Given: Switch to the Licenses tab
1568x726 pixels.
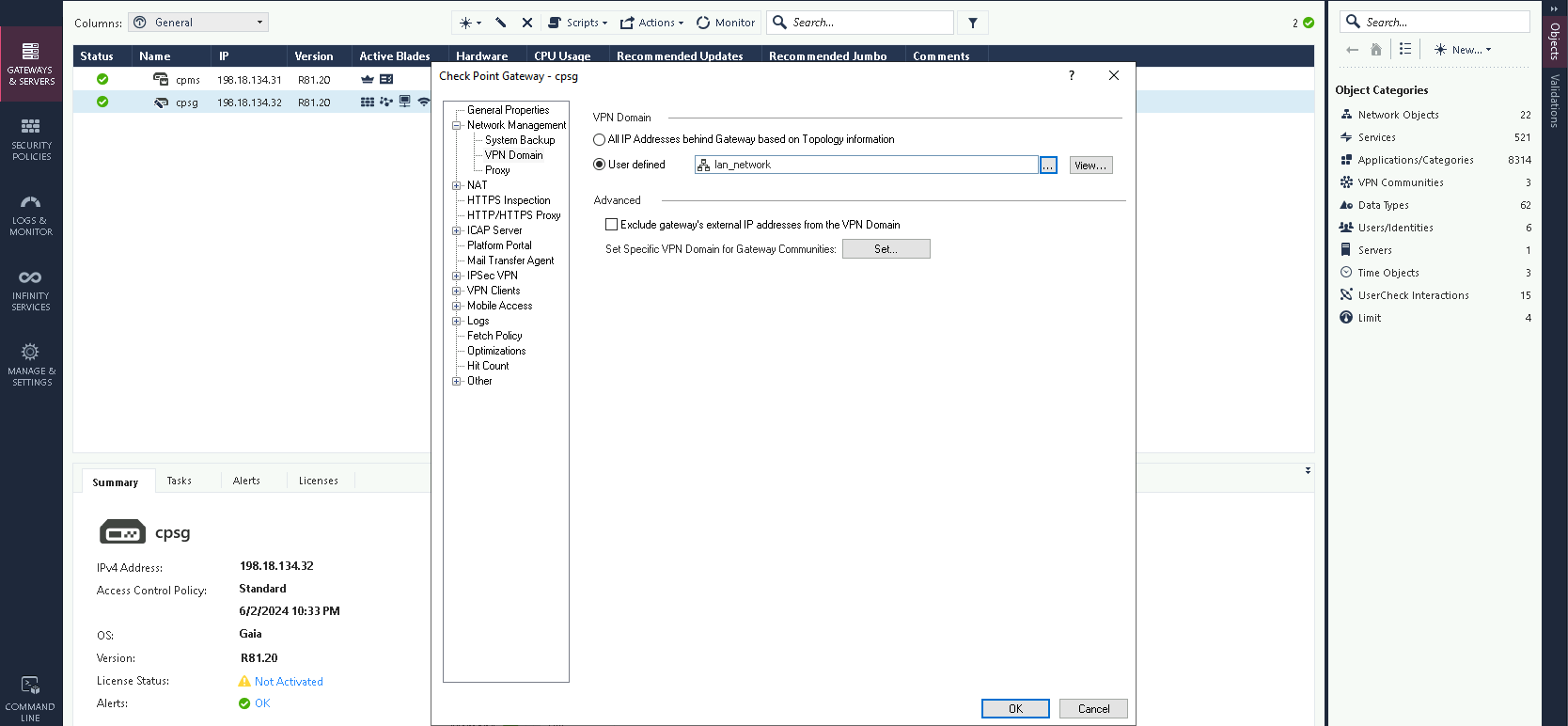Looking at the screenshot, I should (x=318, y=481).
